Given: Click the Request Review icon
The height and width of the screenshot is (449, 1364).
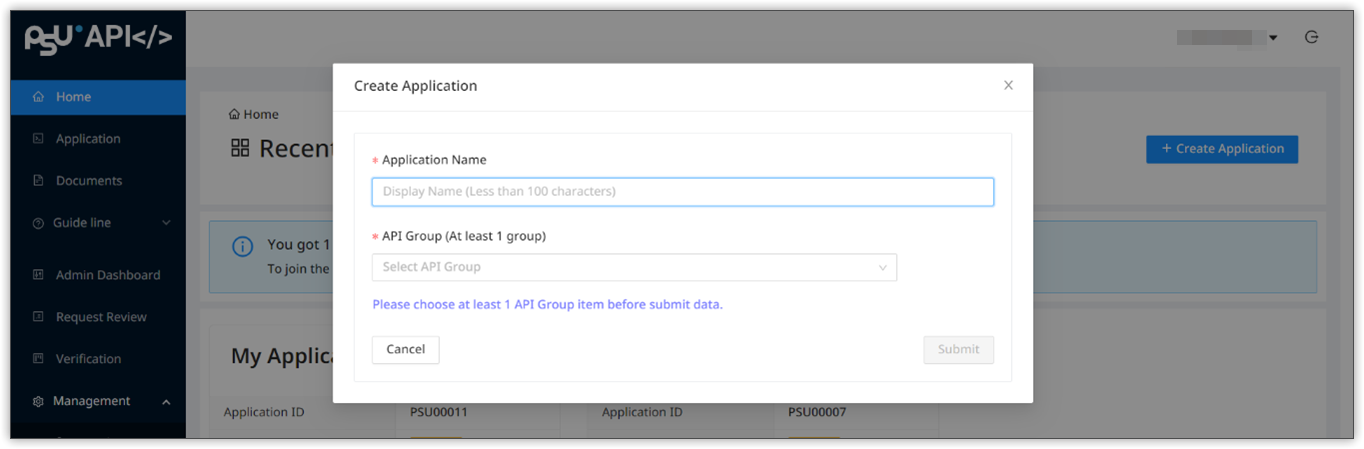Looking at the screenshot, I should (x=38, y=317).
